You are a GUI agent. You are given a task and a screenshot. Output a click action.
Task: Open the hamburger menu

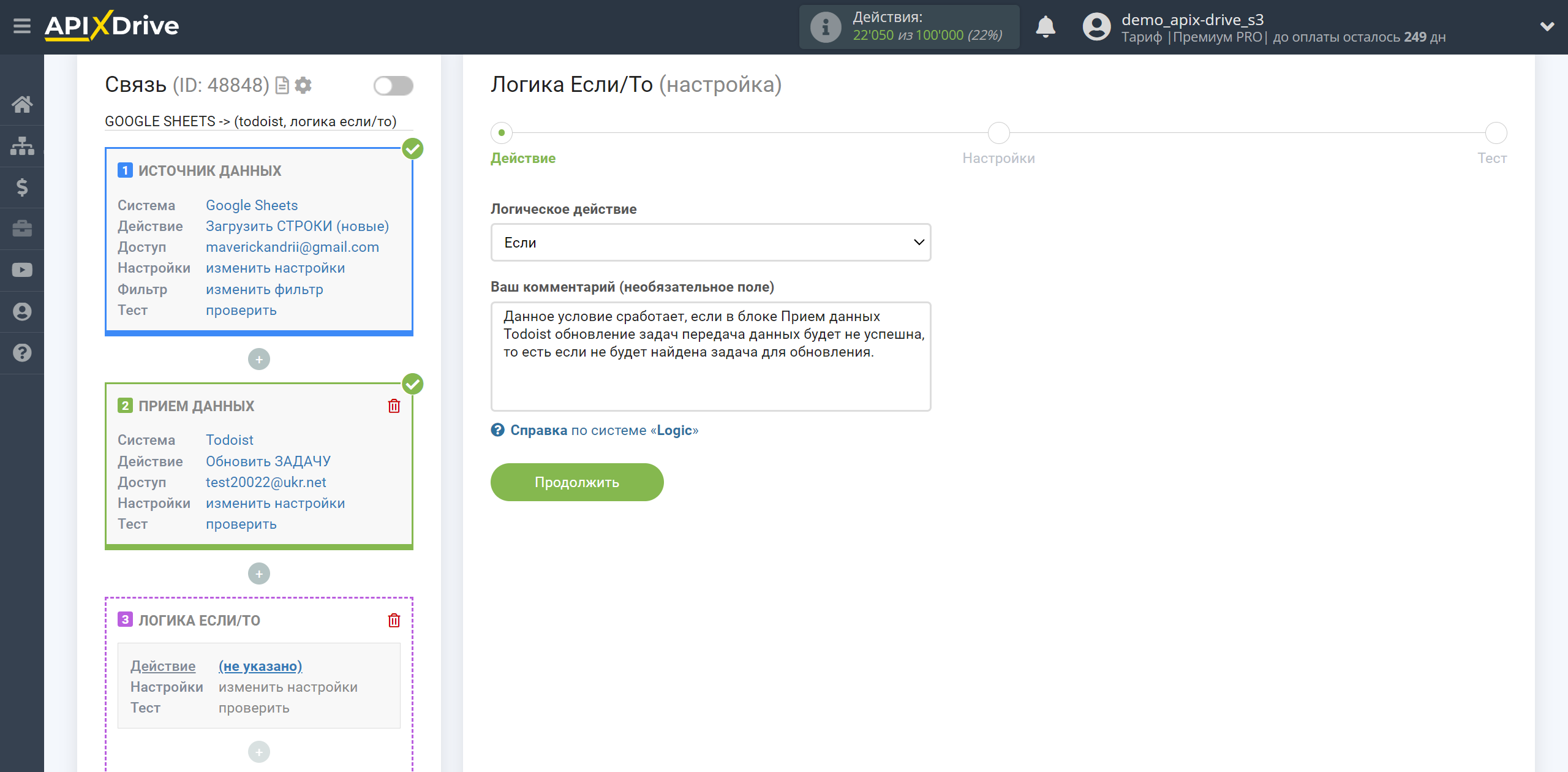22,26
